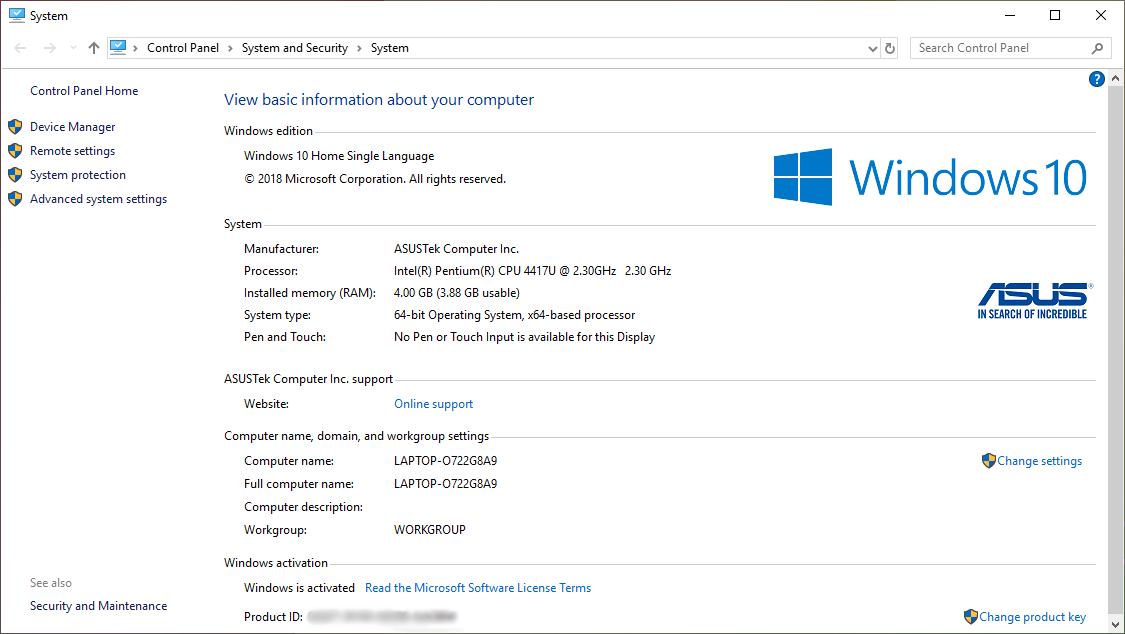The width and height of the screenshot is (1125, 634).
Task: Click the Online support website link
Action: [x=433, y=404]
